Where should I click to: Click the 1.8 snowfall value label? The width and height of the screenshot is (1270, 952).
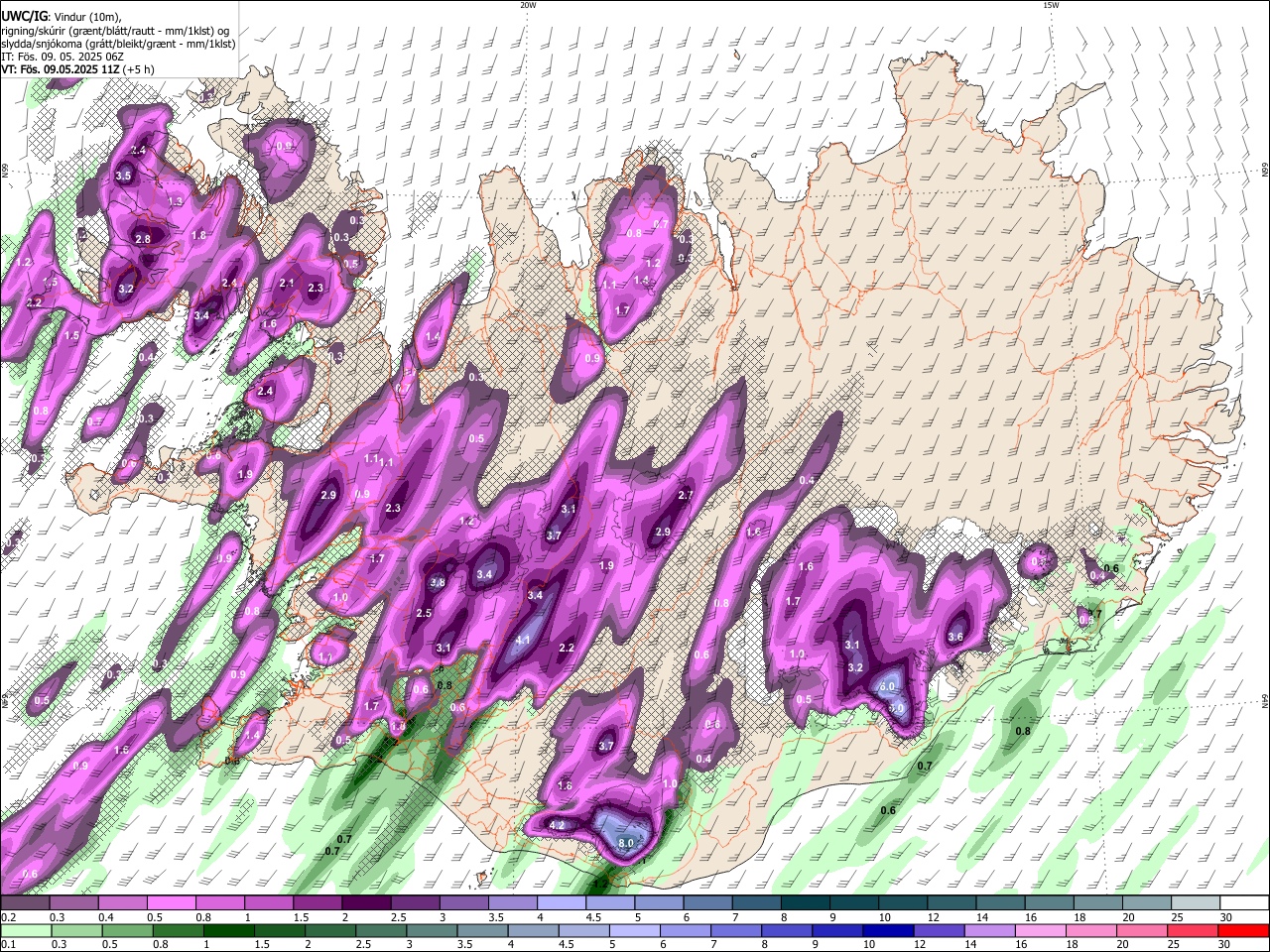coord(198,235)
